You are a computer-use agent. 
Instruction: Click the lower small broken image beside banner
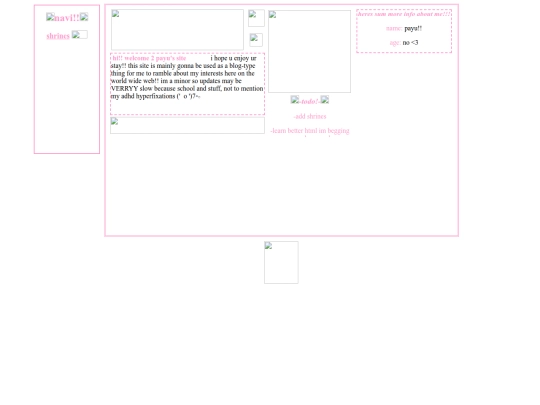point(256,40)
